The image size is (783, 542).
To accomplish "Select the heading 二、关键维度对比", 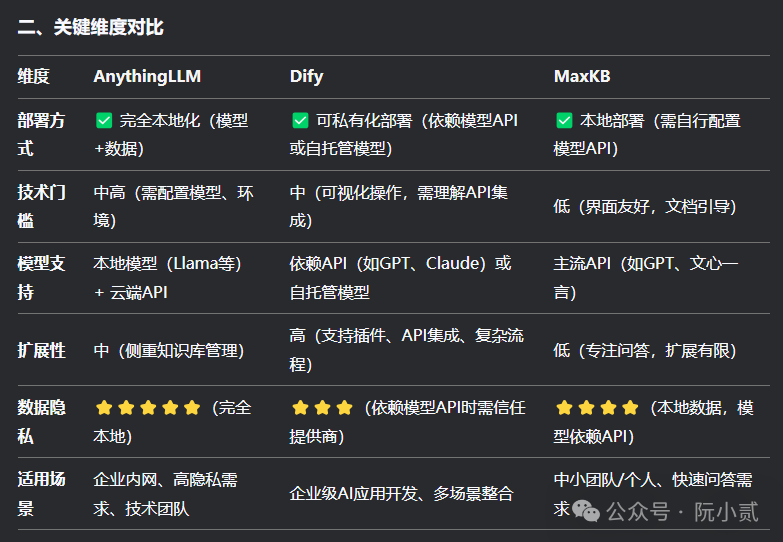I will [x=90, y=27].
